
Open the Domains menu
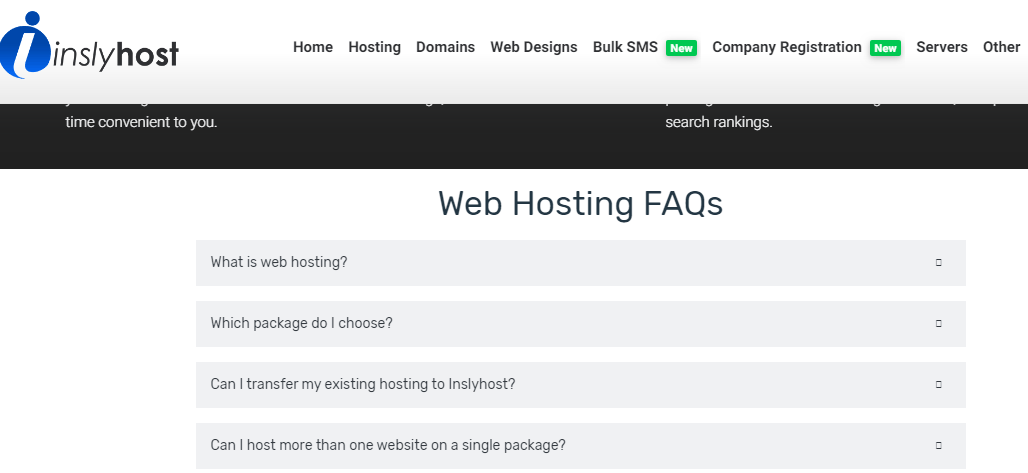tap(445, 47)
